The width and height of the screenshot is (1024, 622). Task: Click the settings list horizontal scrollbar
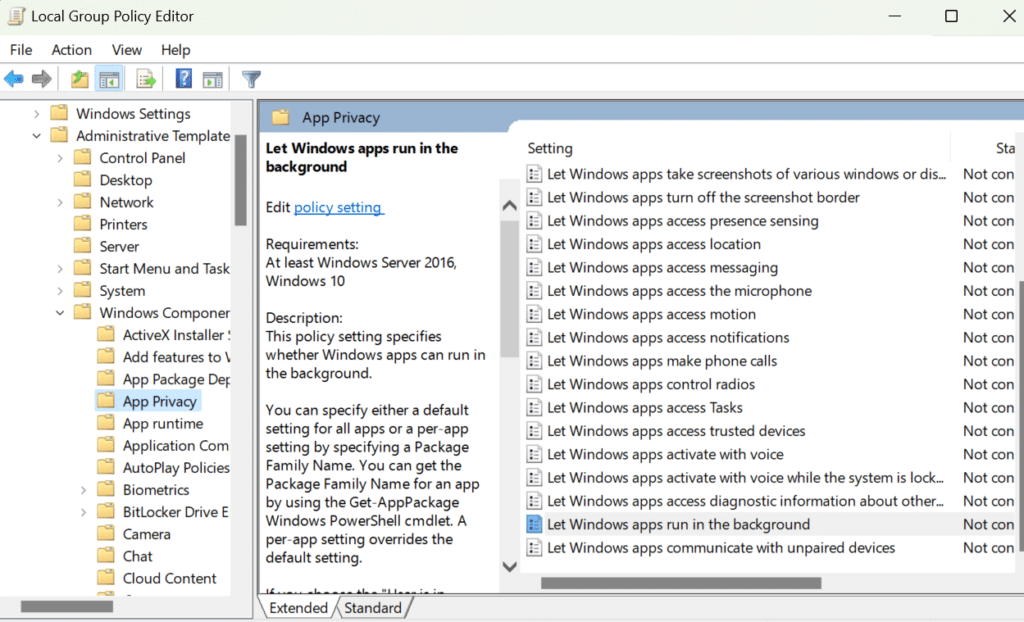[681, 583]
